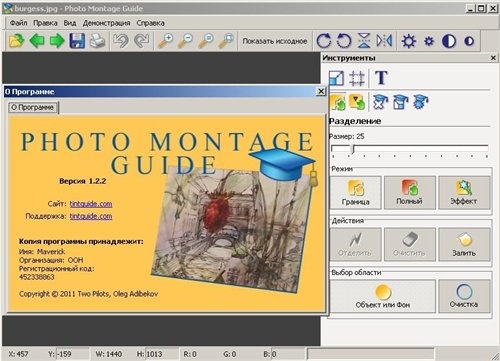Select the crop tool in Инструменты
The image size is (500, 361).
pos(357,78)
